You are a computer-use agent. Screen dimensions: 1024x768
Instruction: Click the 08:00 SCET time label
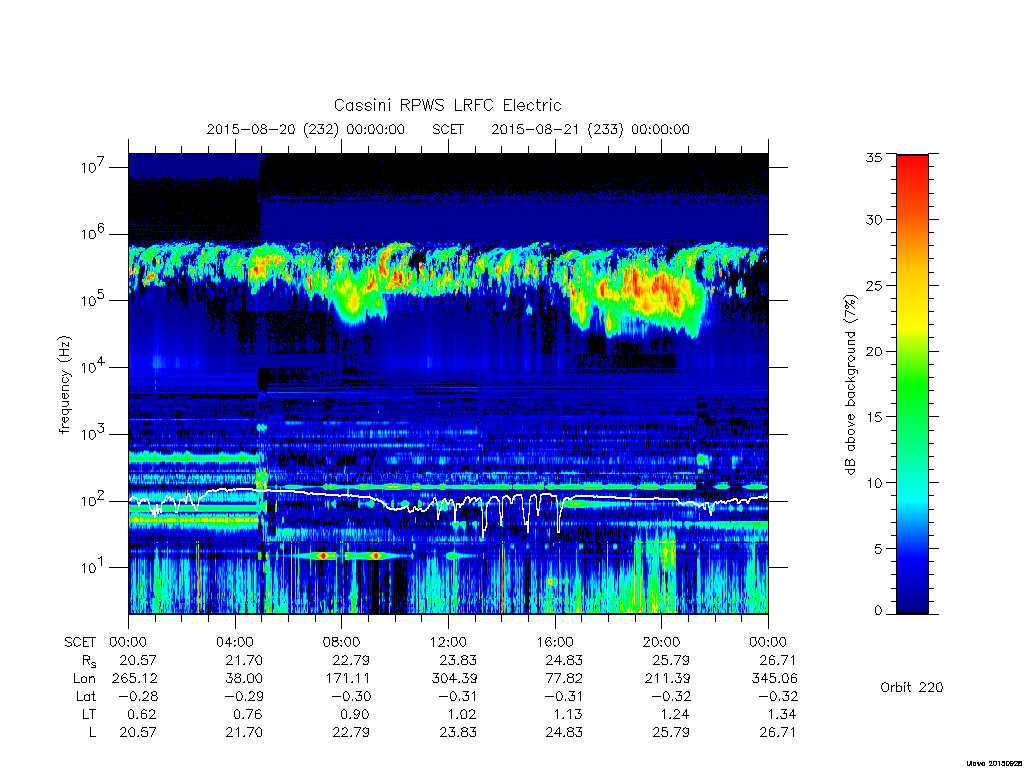[x=342, y=642]
